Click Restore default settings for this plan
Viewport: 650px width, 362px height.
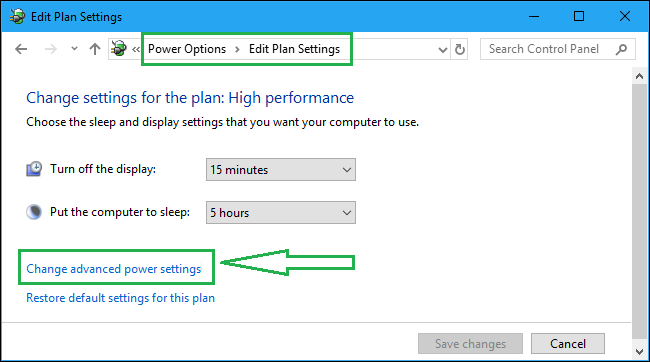(x=120, y=298)
